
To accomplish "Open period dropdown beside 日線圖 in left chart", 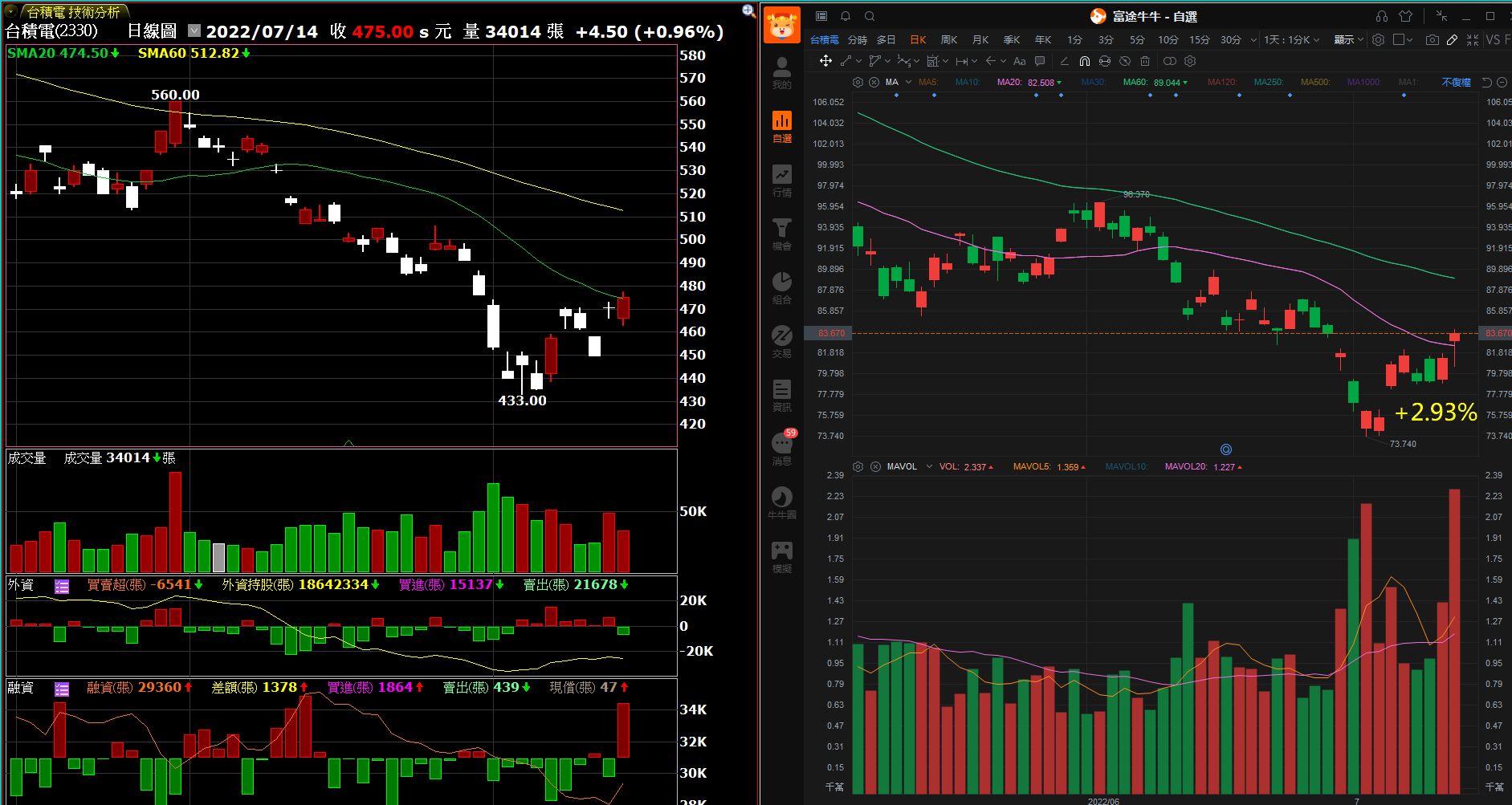I will point(194,30).
